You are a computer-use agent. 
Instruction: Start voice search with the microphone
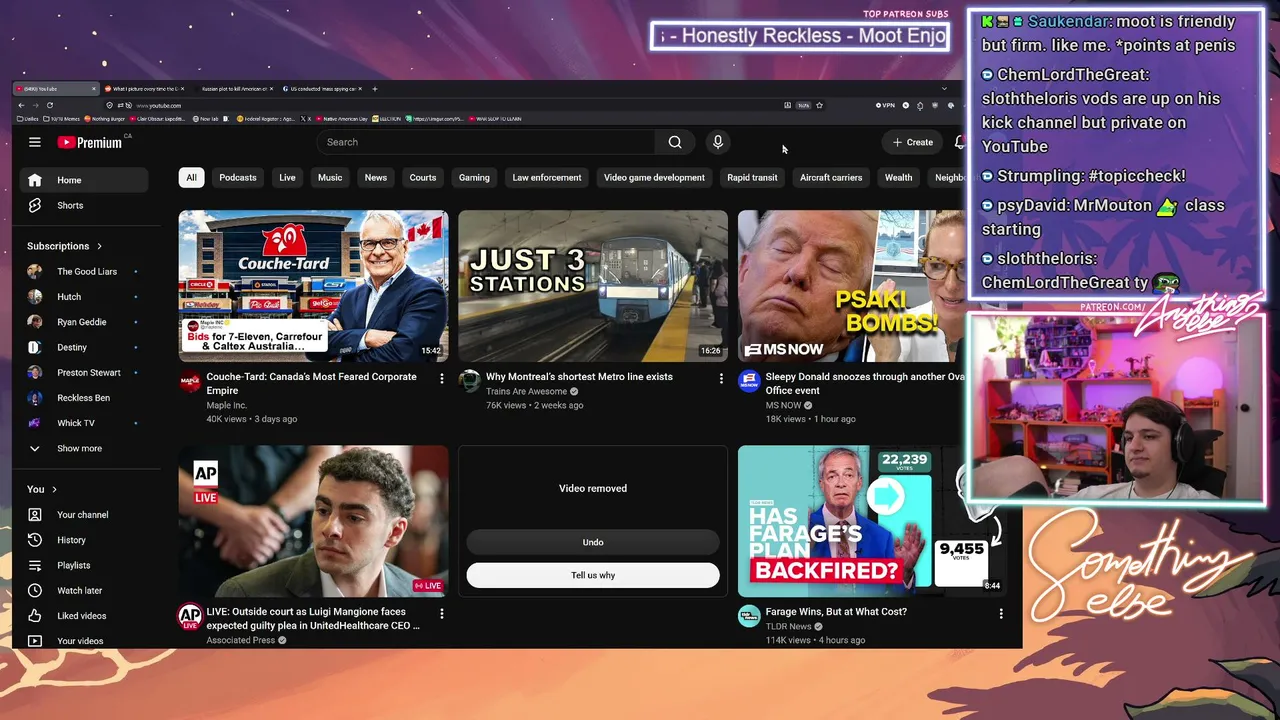coord(717,142)
